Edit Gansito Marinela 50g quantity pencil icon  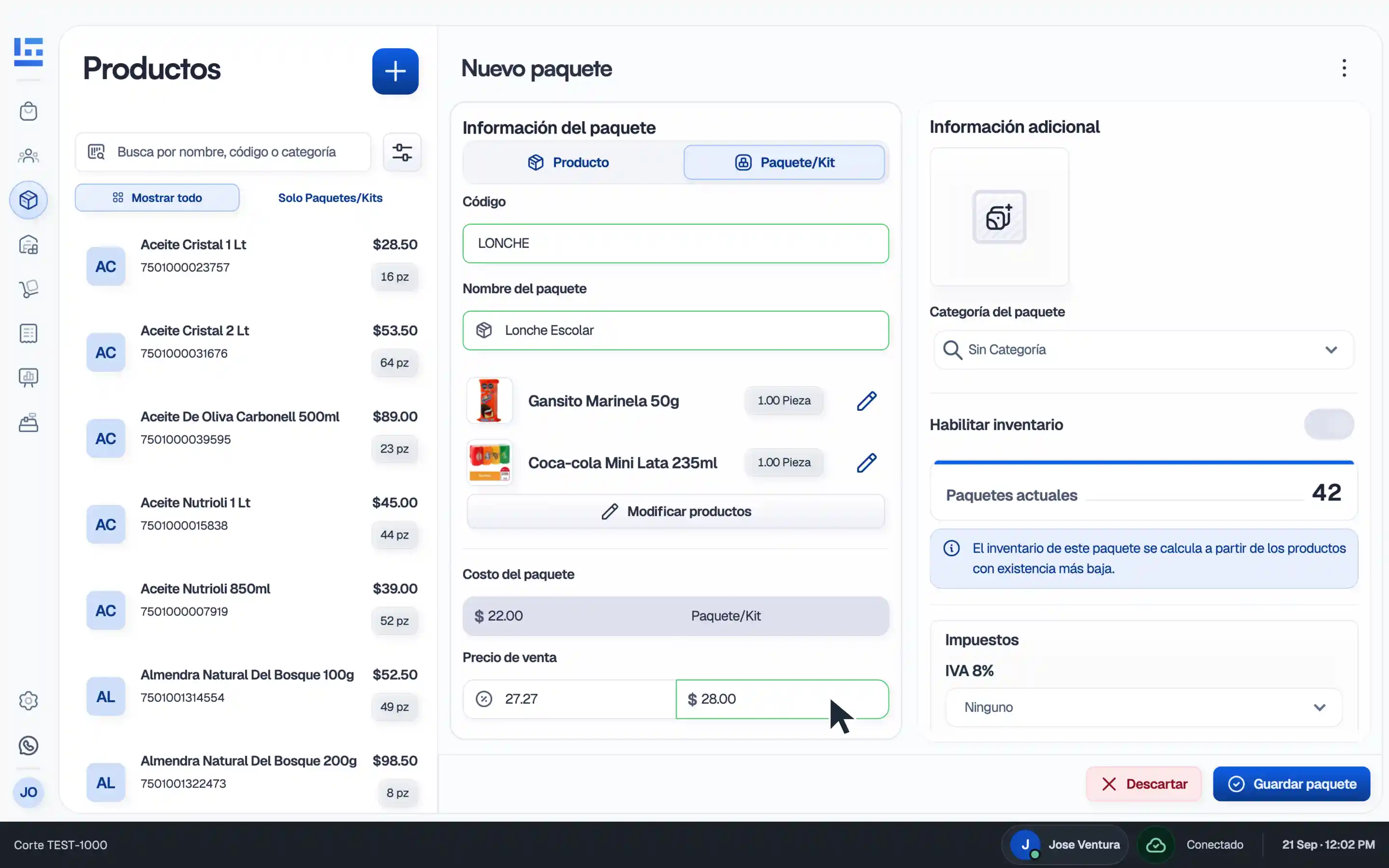[866, 401]
